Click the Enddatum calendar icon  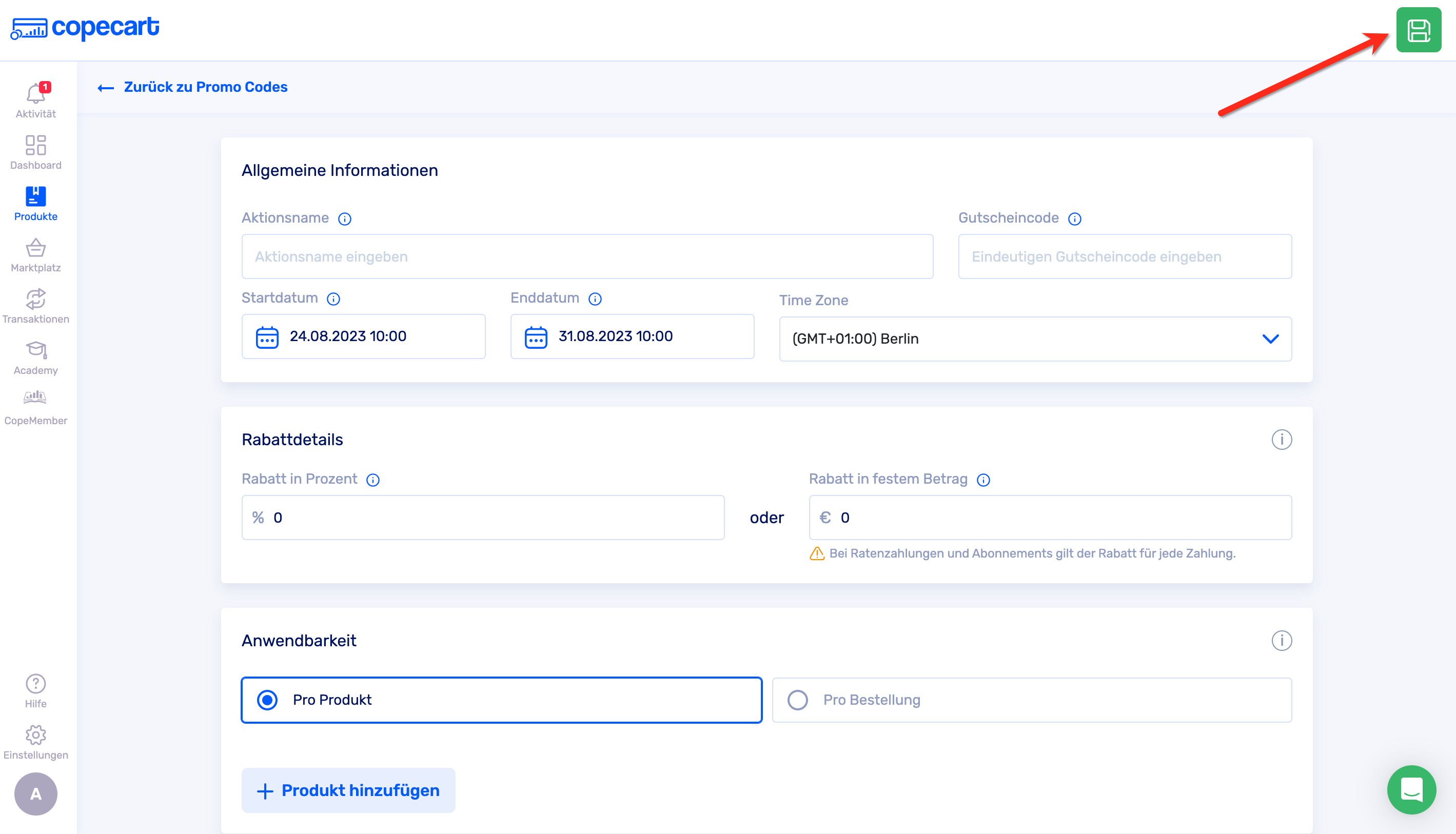coord(536,337)
